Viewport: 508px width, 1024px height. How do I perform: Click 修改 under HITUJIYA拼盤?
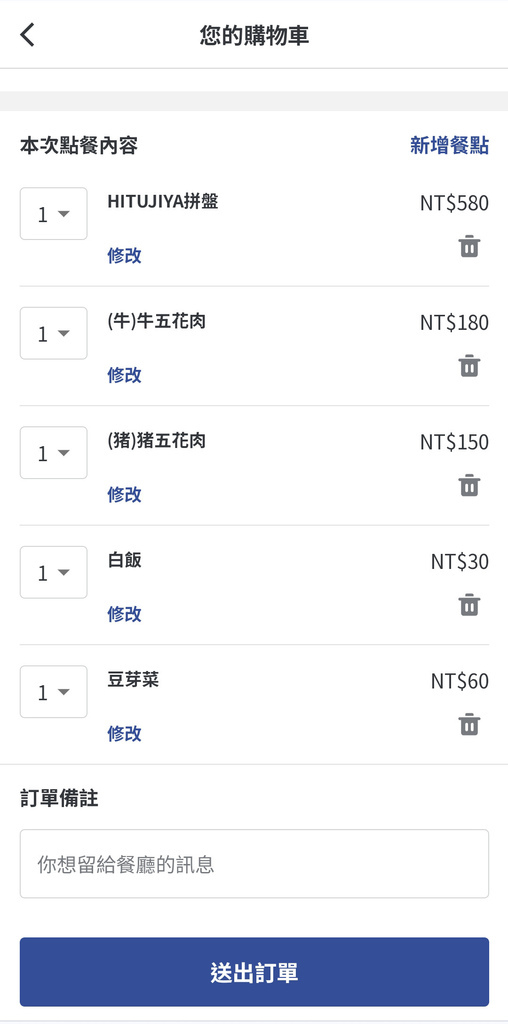coord(124,255)
